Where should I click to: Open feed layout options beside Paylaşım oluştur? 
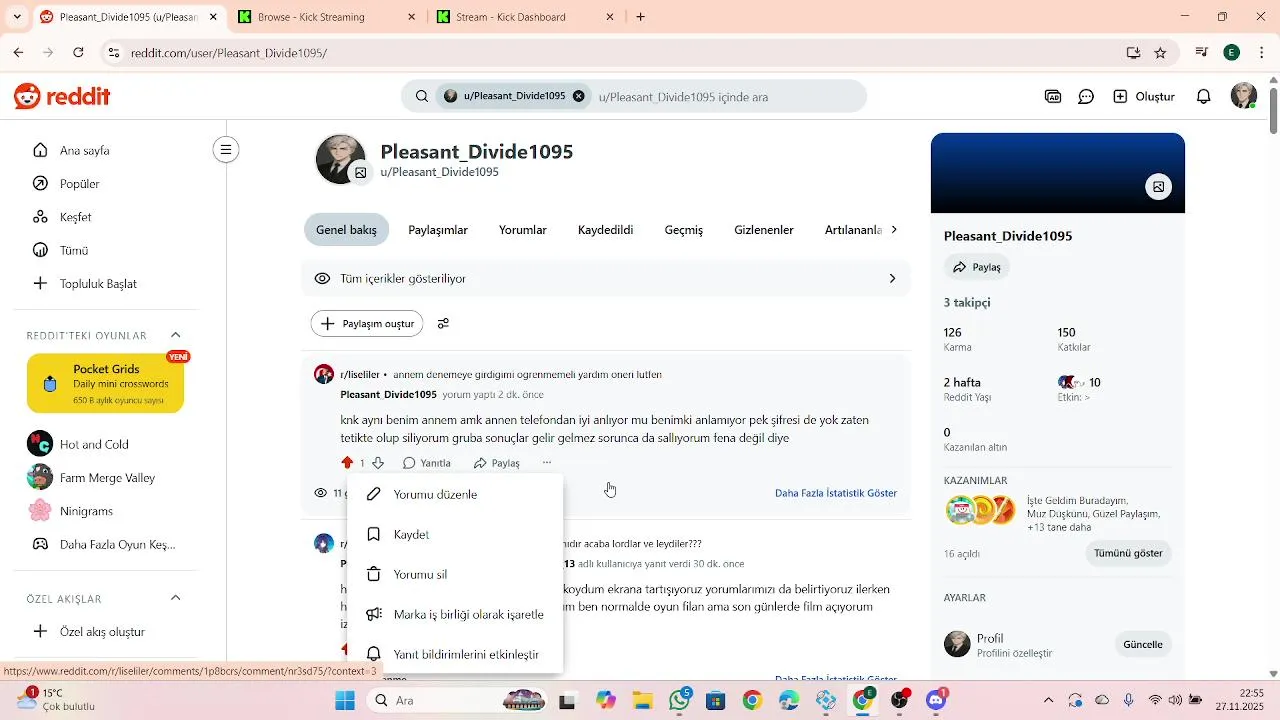point(443,323)
